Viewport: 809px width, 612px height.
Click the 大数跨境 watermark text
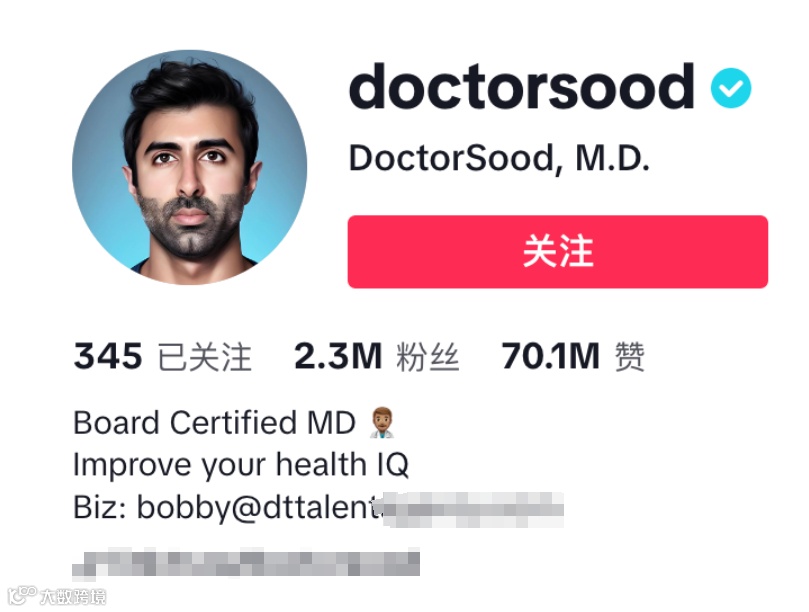pos(73,597)
